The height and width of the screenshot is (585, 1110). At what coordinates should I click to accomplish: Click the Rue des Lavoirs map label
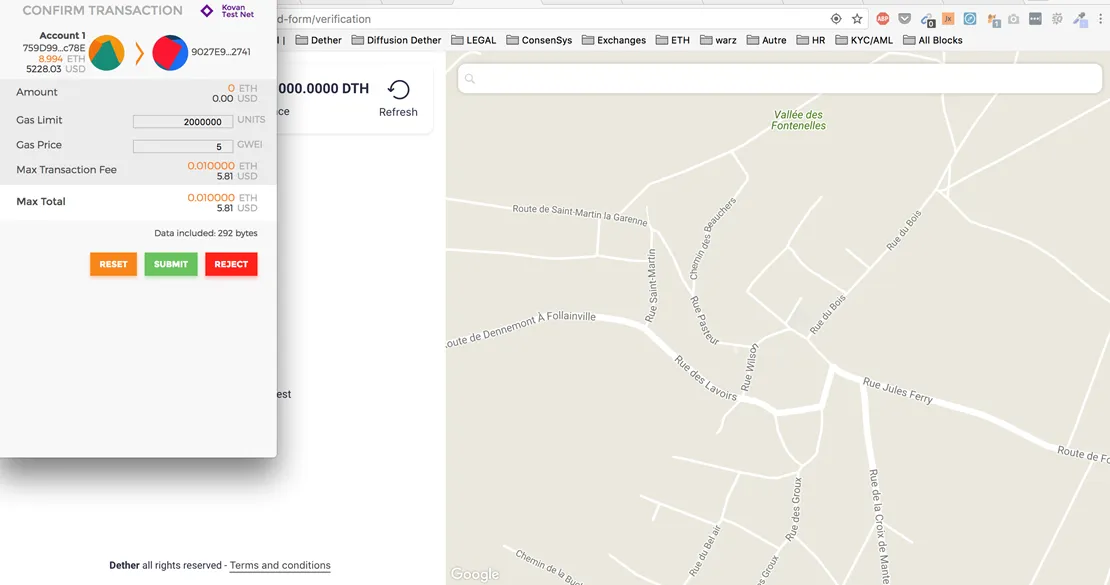pos(706,378)
